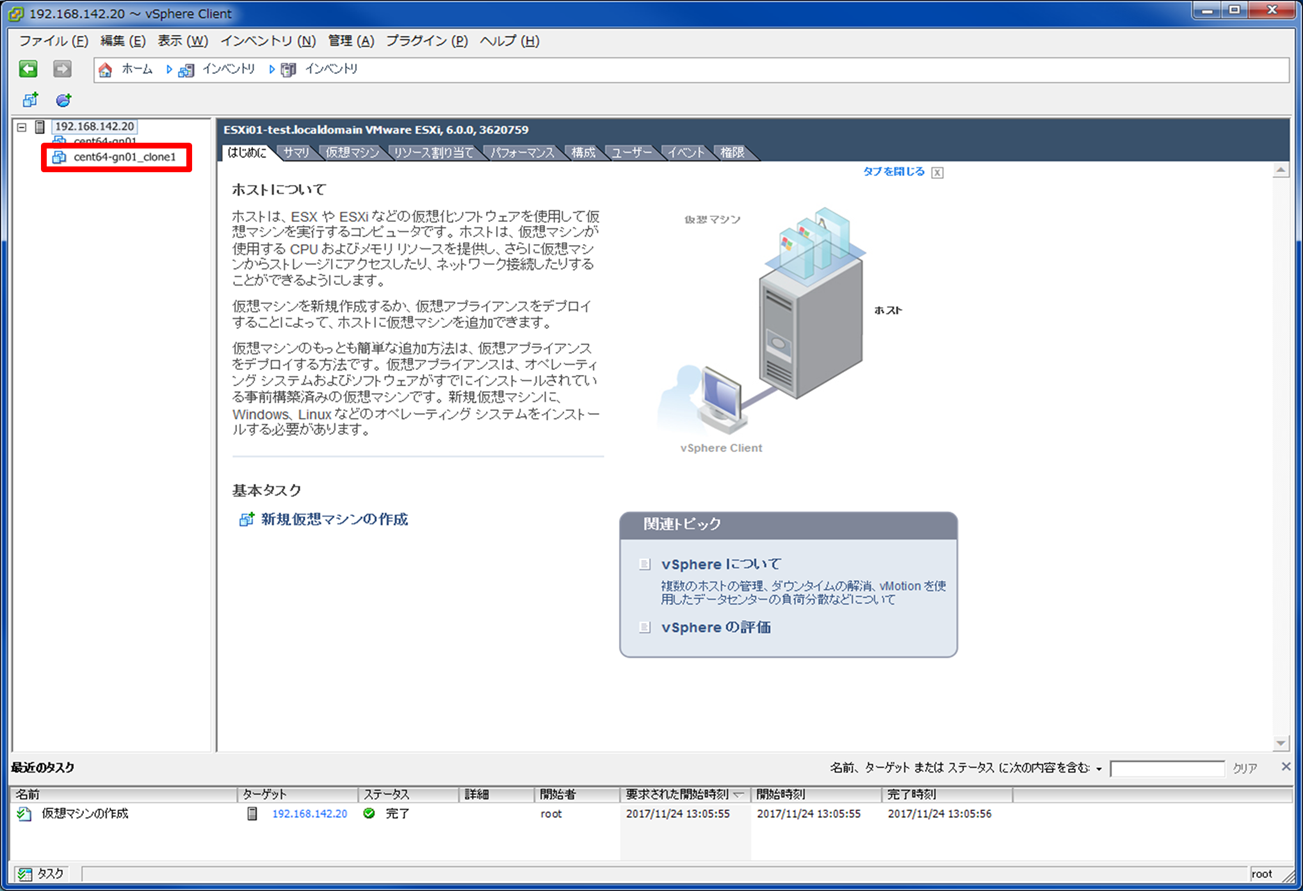Open filter dropdown arrow in recent tasks

point(1098,769)
